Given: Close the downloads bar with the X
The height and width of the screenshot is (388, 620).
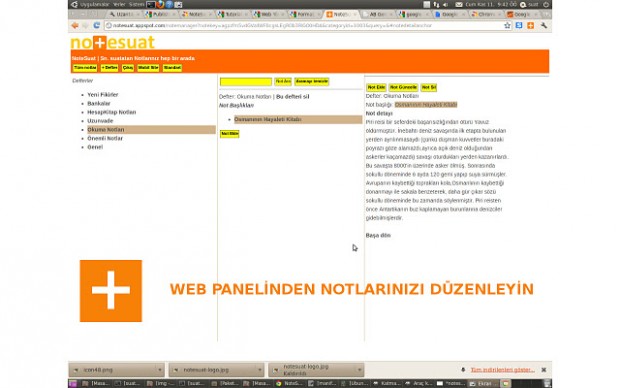Looking at the screenshot, I should coord(544,370).
